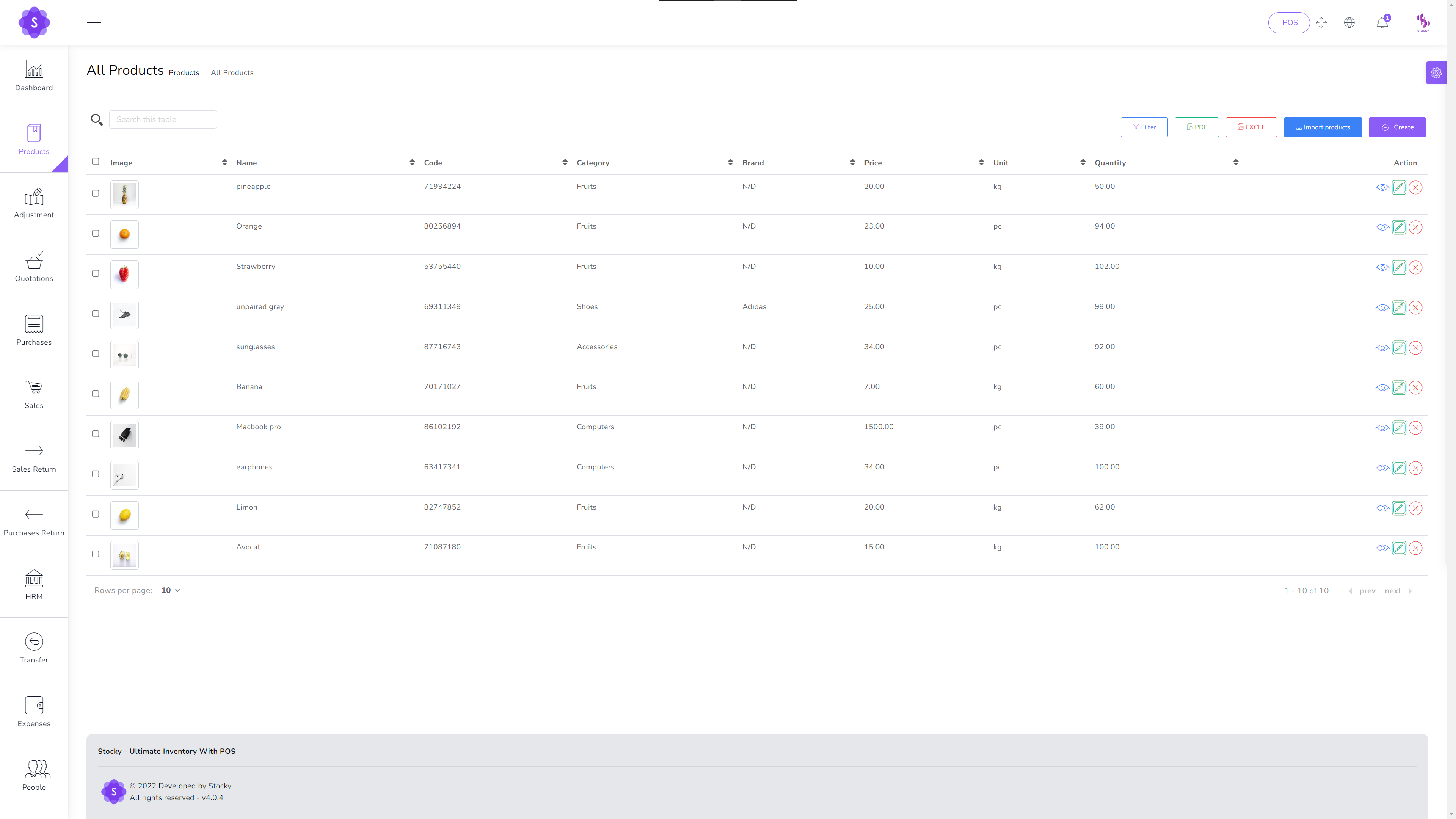1456x819 pixels.
Task: Edit the Banana product entry
Action: 1399,388
